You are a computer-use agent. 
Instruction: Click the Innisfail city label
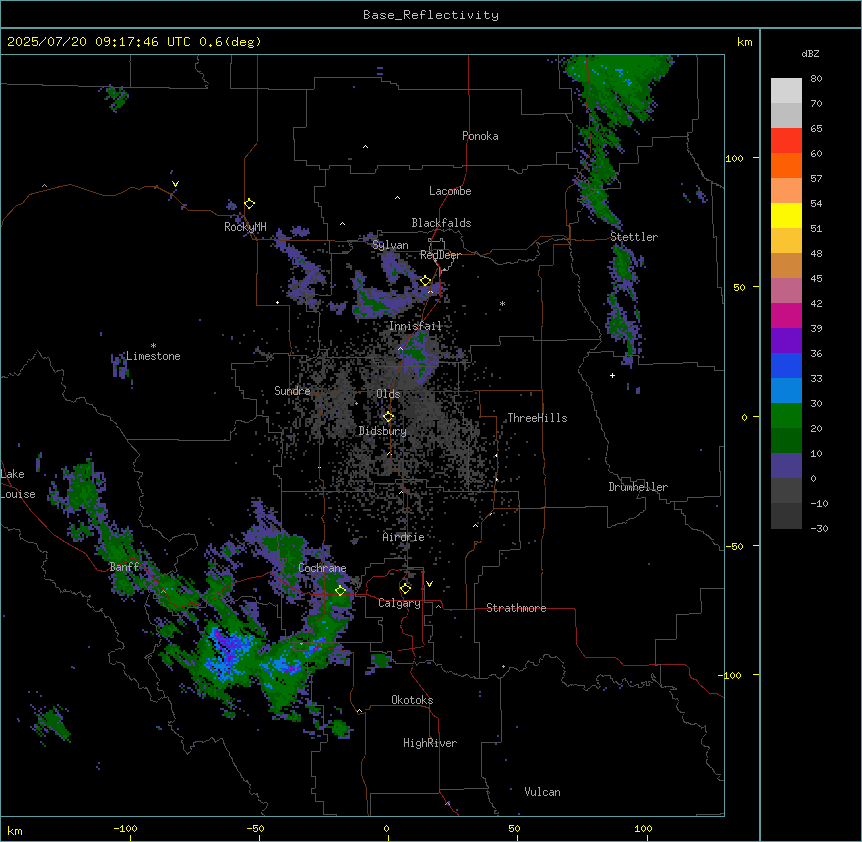(x=415, y=326)
